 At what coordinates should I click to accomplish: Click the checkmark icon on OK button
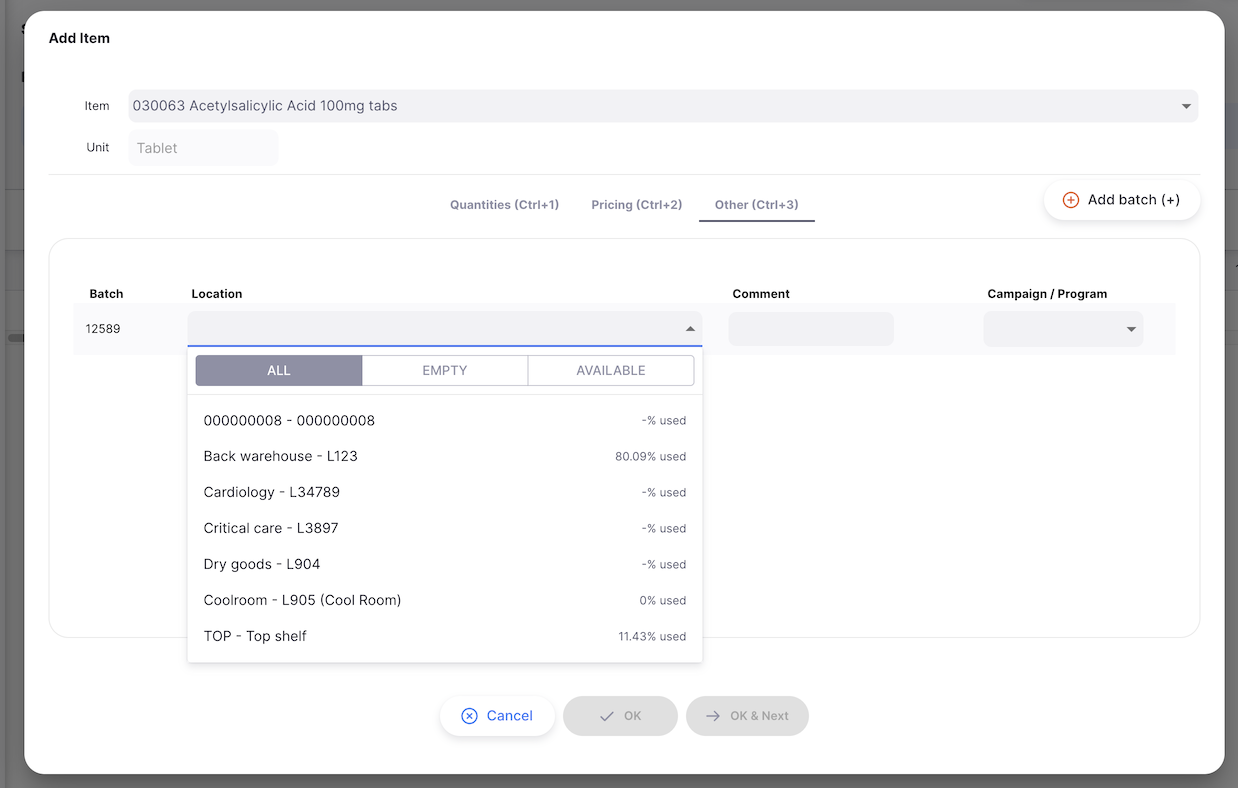coord(606,716)
